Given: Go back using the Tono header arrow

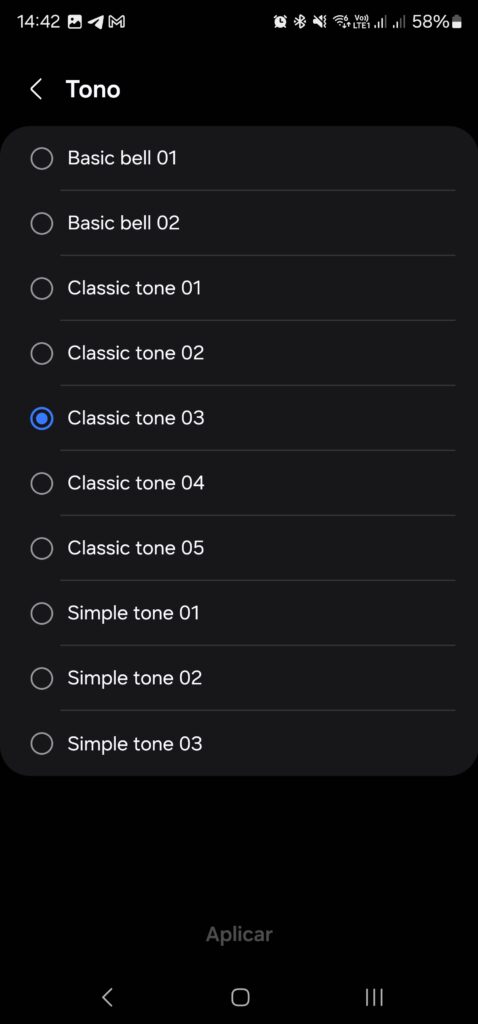Looking at the screenshot, I should point(37,89).
